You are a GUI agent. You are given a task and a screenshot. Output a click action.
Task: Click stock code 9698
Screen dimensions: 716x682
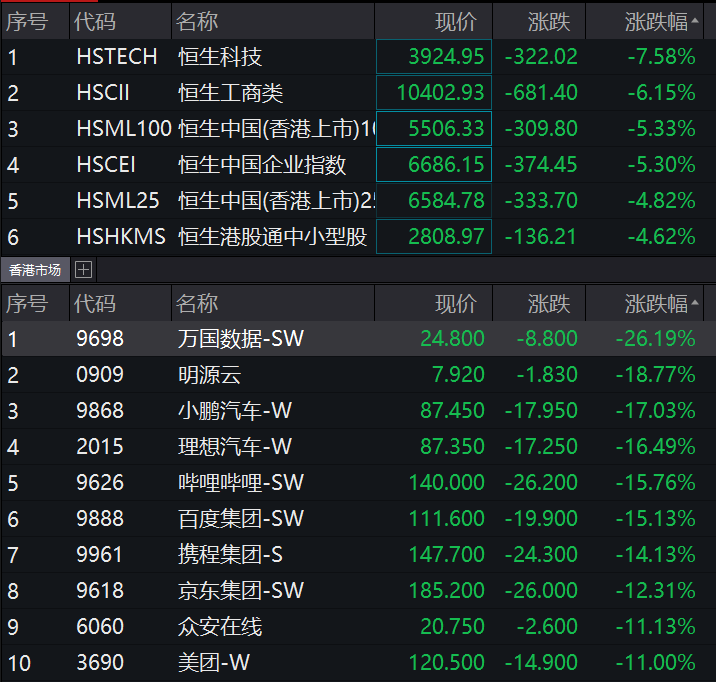(100, 339)
